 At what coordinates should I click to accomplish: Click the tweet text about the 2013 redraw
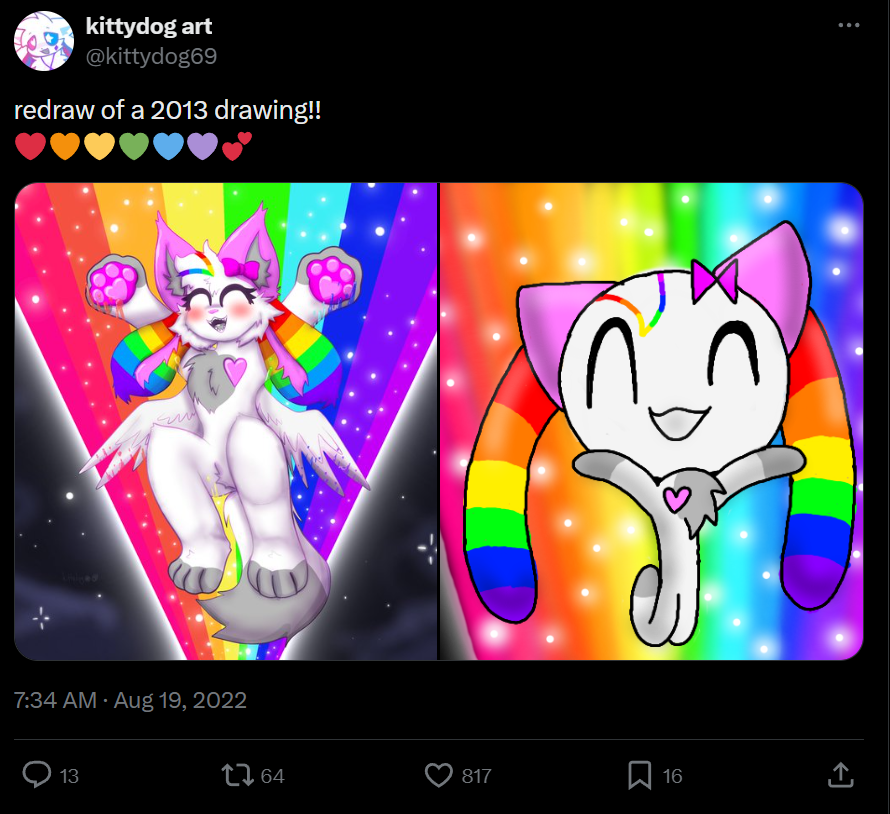click(168, 111)
